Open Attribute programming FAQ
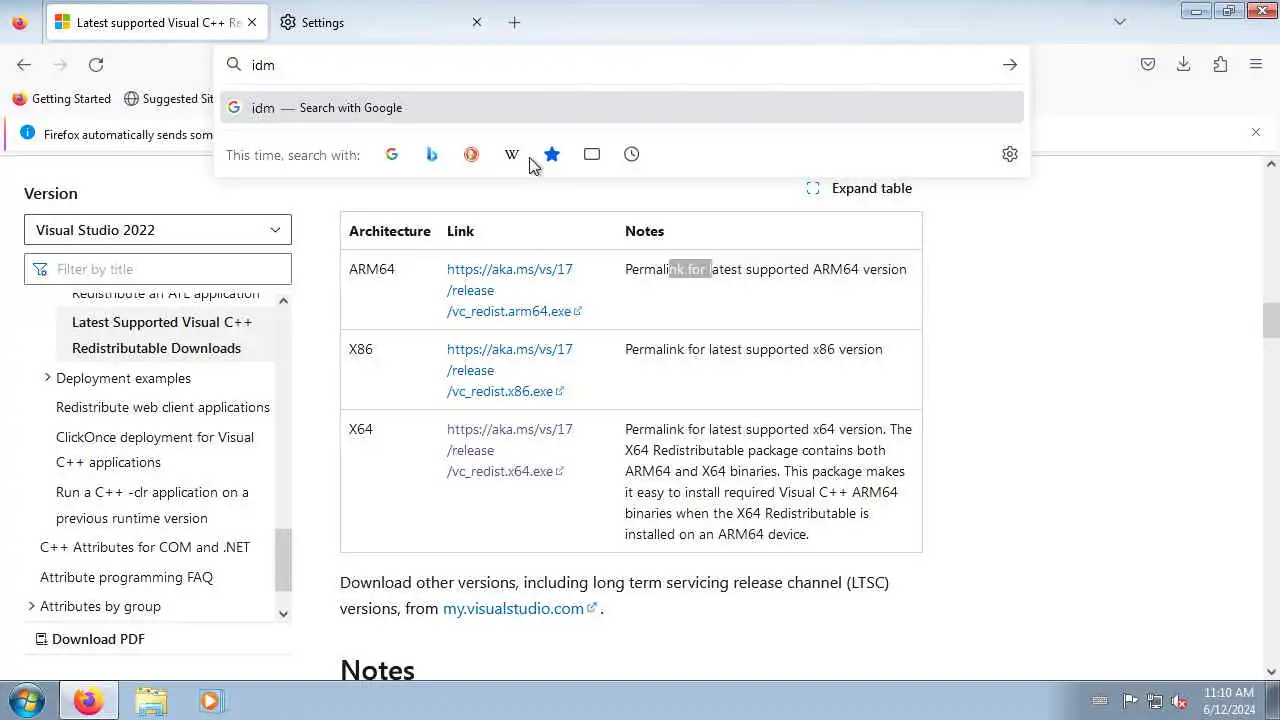The width and height of the screenshot is (1280, 720). [126, 577]
